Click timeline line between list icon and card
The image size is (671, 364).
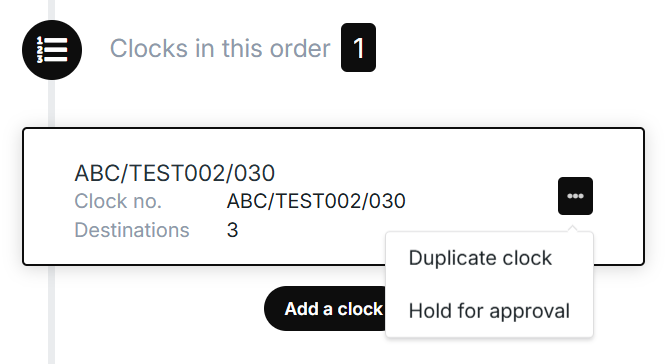[51, 103]
